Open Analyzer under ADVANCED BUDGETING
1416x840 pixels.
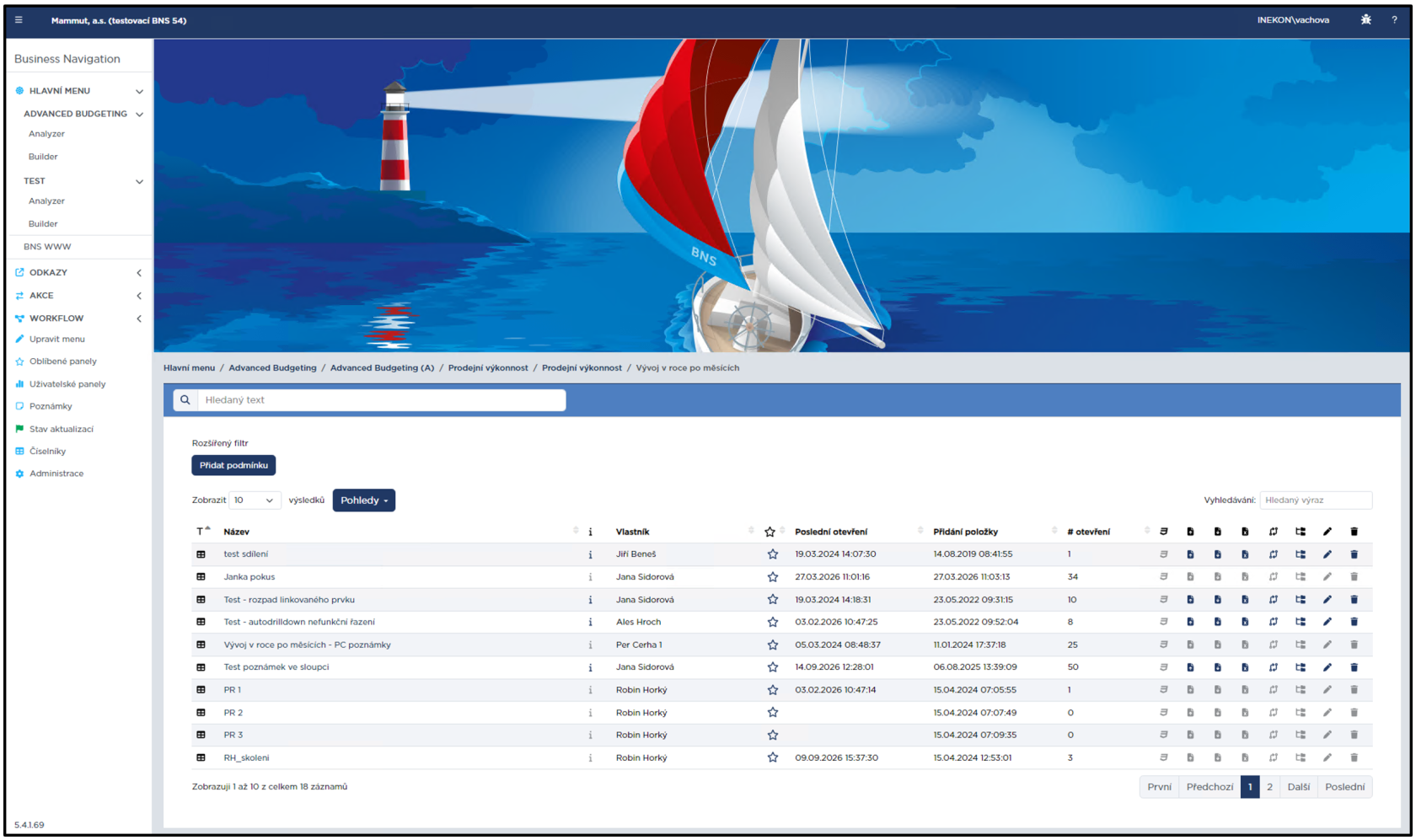(46, 134)
